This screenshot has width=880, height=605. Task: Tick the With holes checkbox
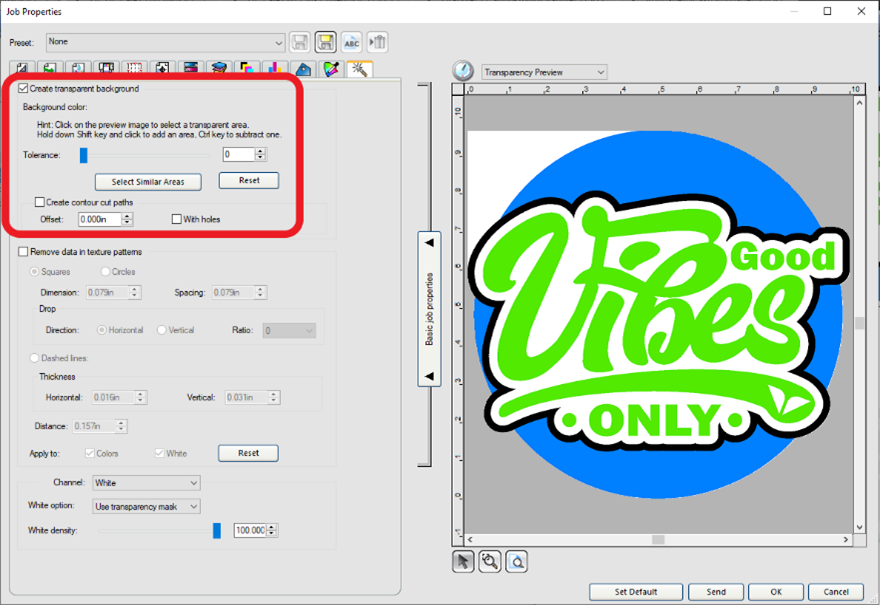(177, 219)
